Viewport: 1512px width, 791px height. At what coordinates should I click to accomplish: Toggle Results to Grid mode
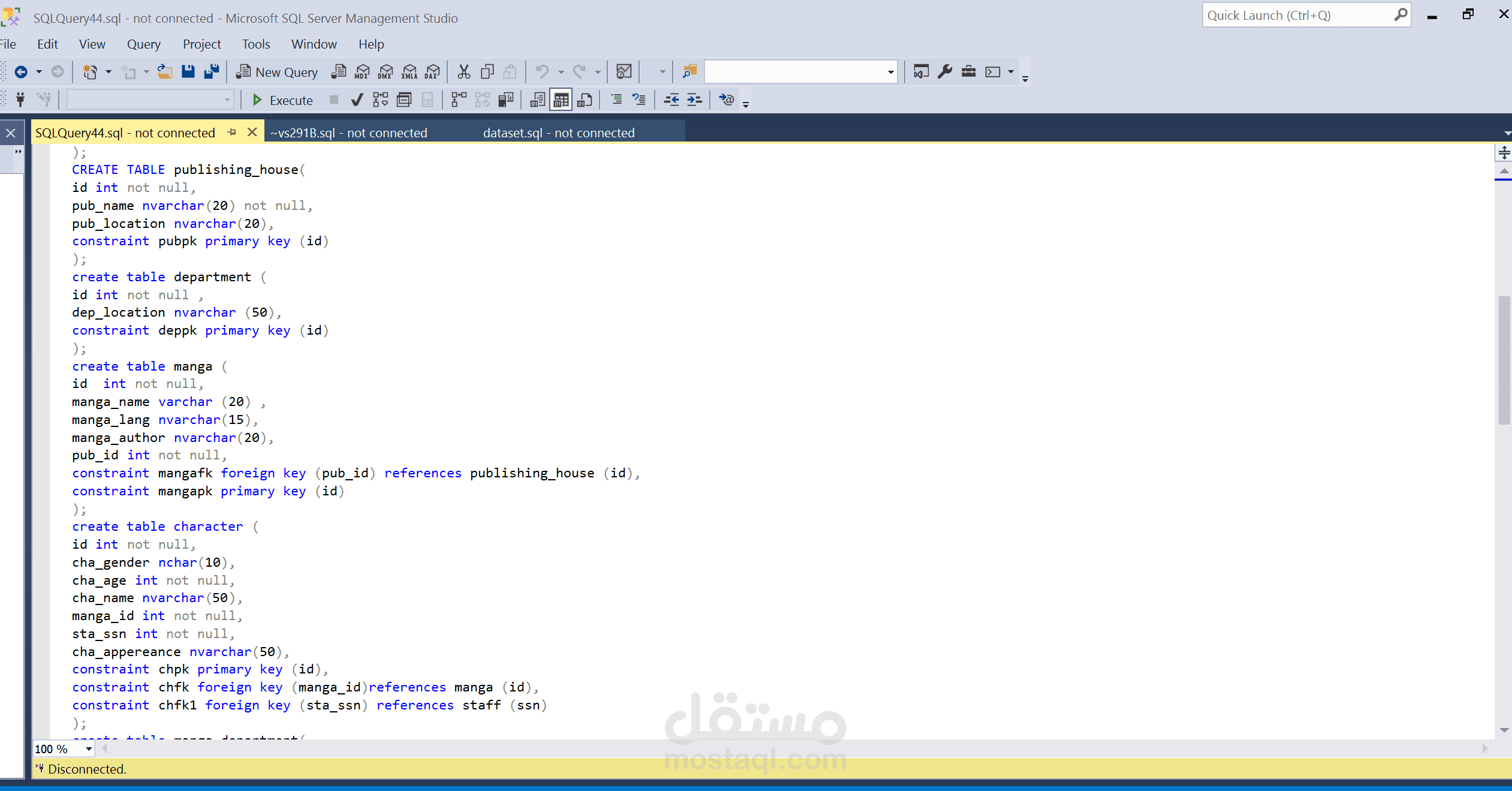[x=561, y=100]
